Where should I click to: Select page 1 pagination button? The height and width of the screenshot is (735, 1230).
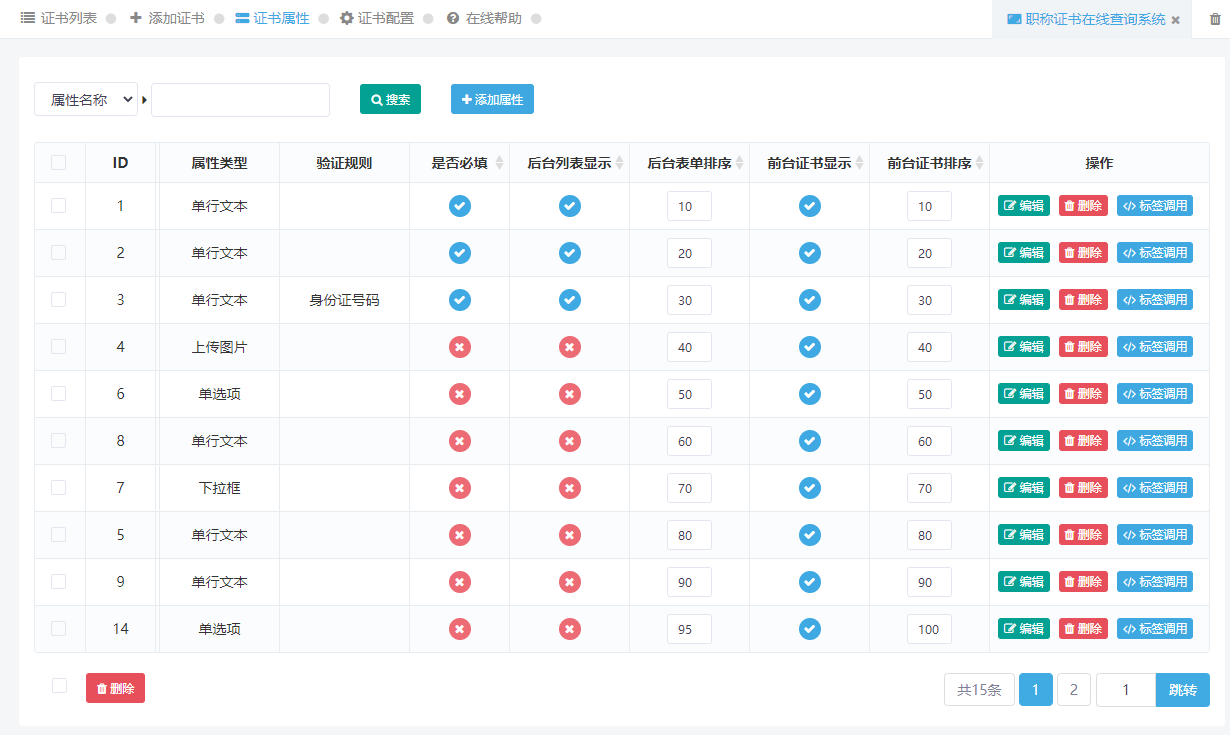click(x=1036, y=690)
